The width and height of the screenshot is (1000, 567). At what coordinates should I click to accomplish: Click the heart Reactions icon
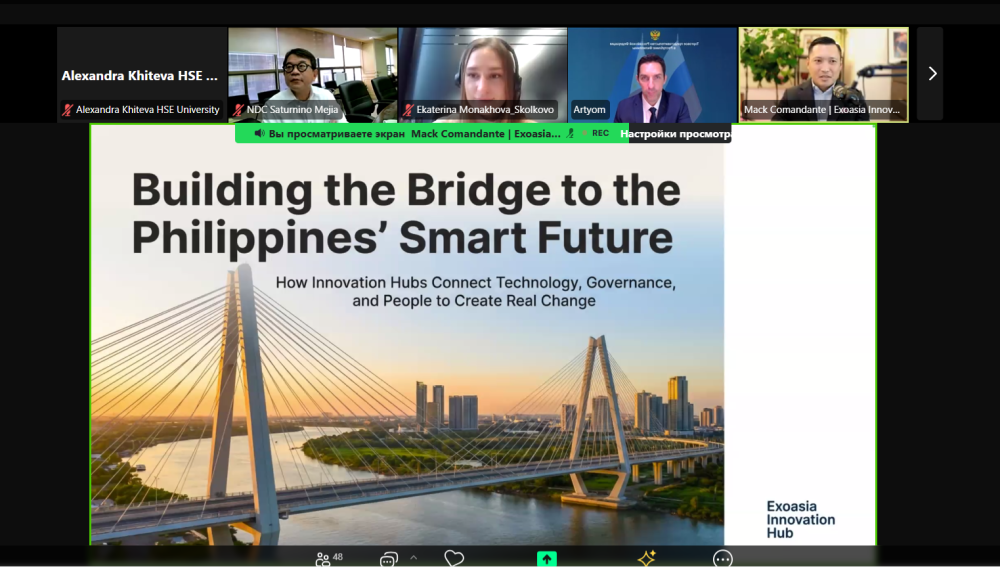coord(454,559)
